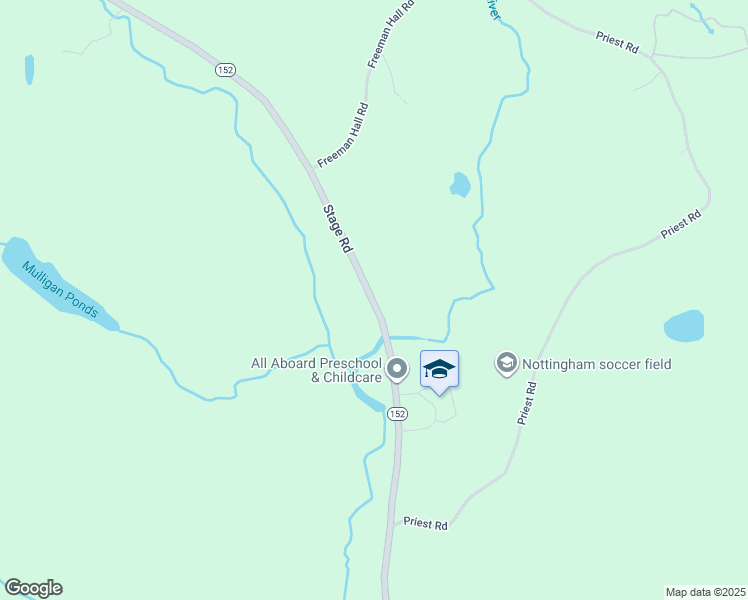Click the Mulligan Ponds label

tap(60, 290)
